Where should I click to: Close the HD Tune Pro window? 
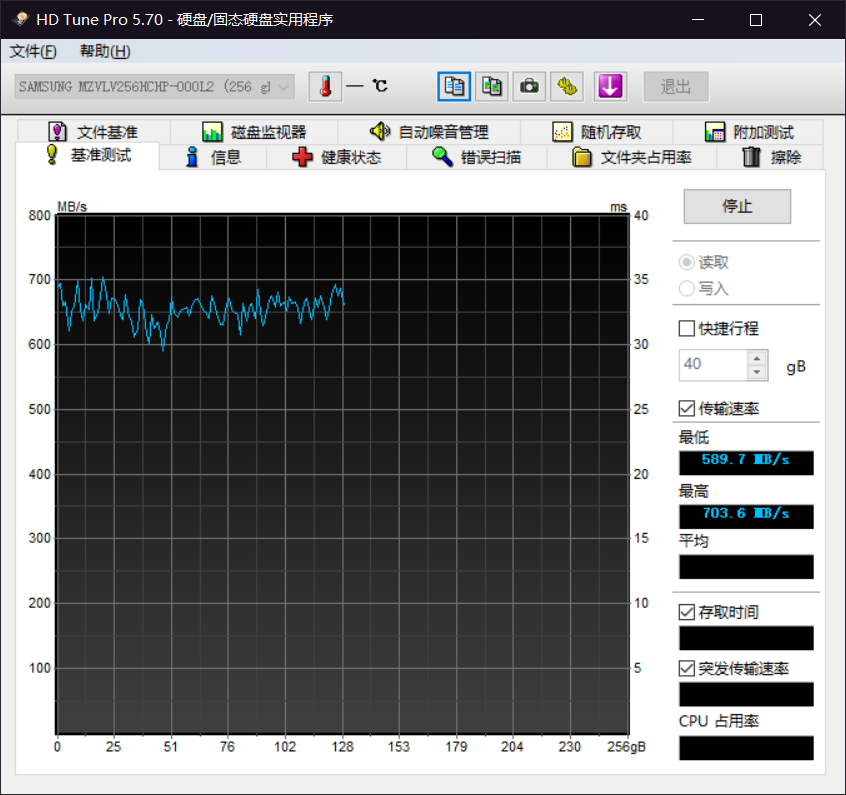click(815, 19)
